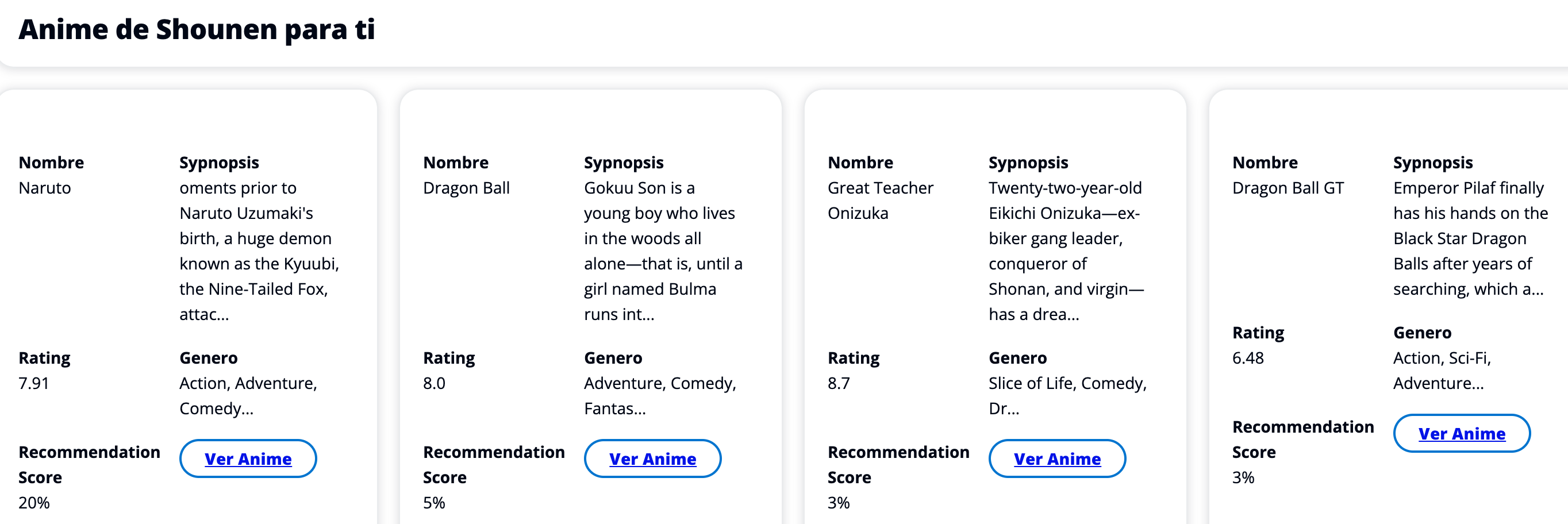Click the Slice of Life, Comedy genre text

1066,396
